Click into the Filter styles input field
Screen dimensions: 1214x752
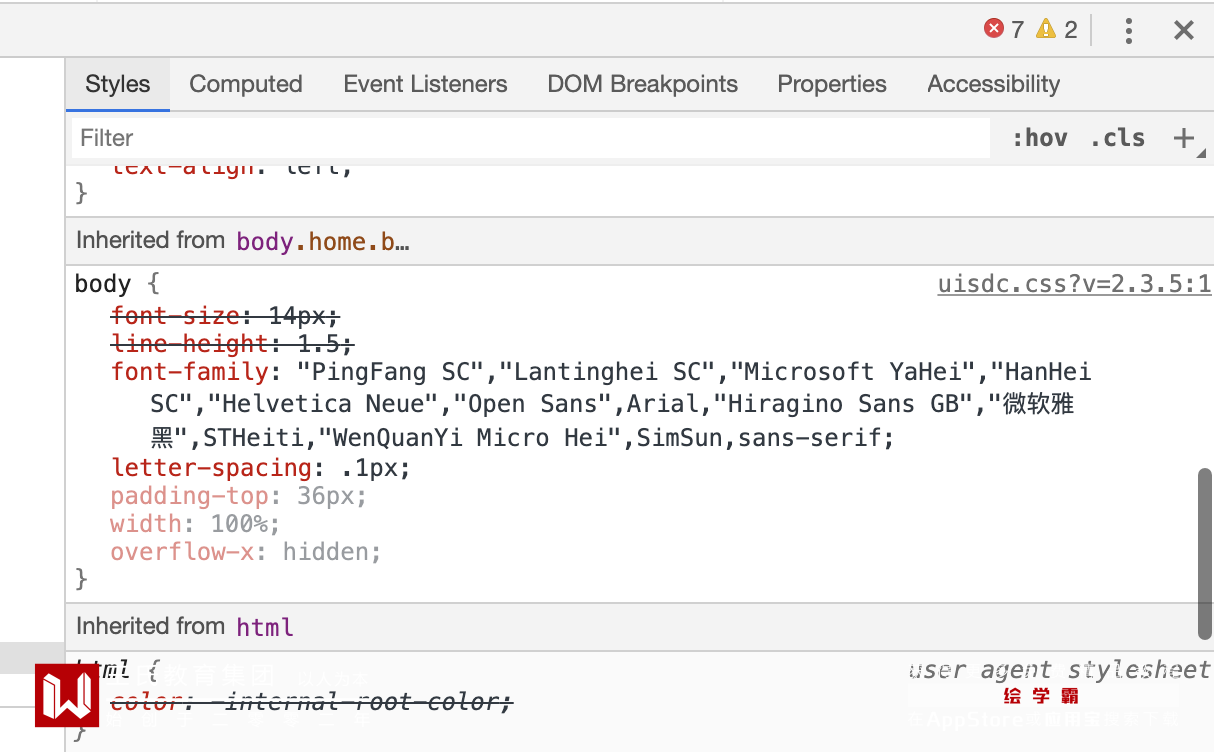coord(530,138)
